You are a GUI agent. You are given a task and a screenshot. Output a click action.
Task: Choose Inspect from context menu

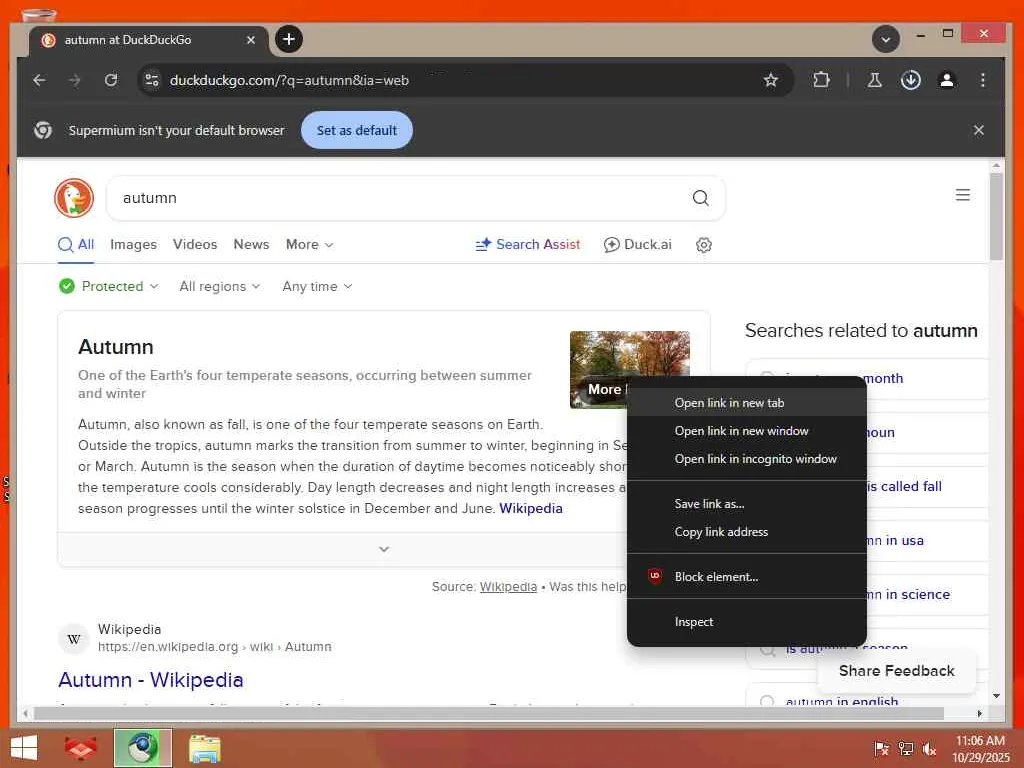(x=746, y=622)
